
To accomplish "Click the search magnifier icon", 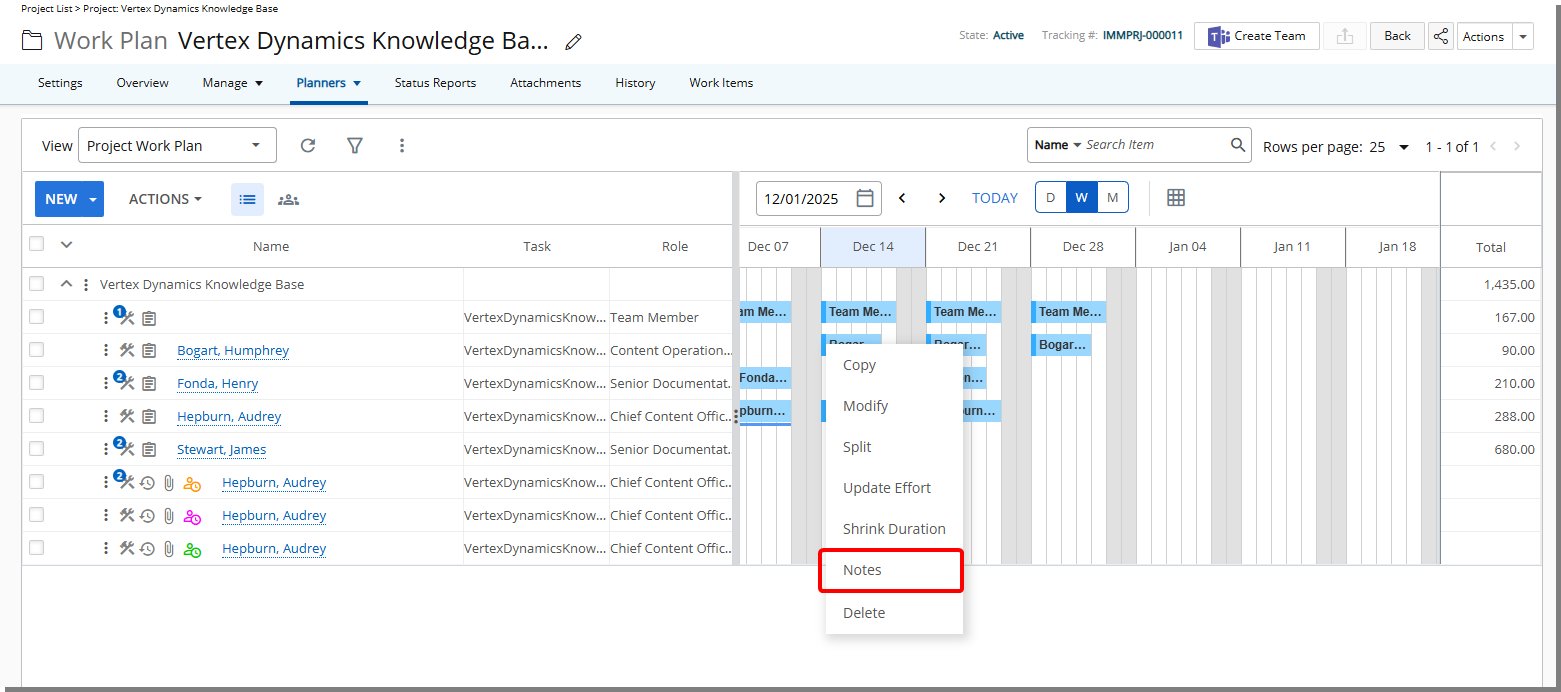I will (x=1238, y=145).
